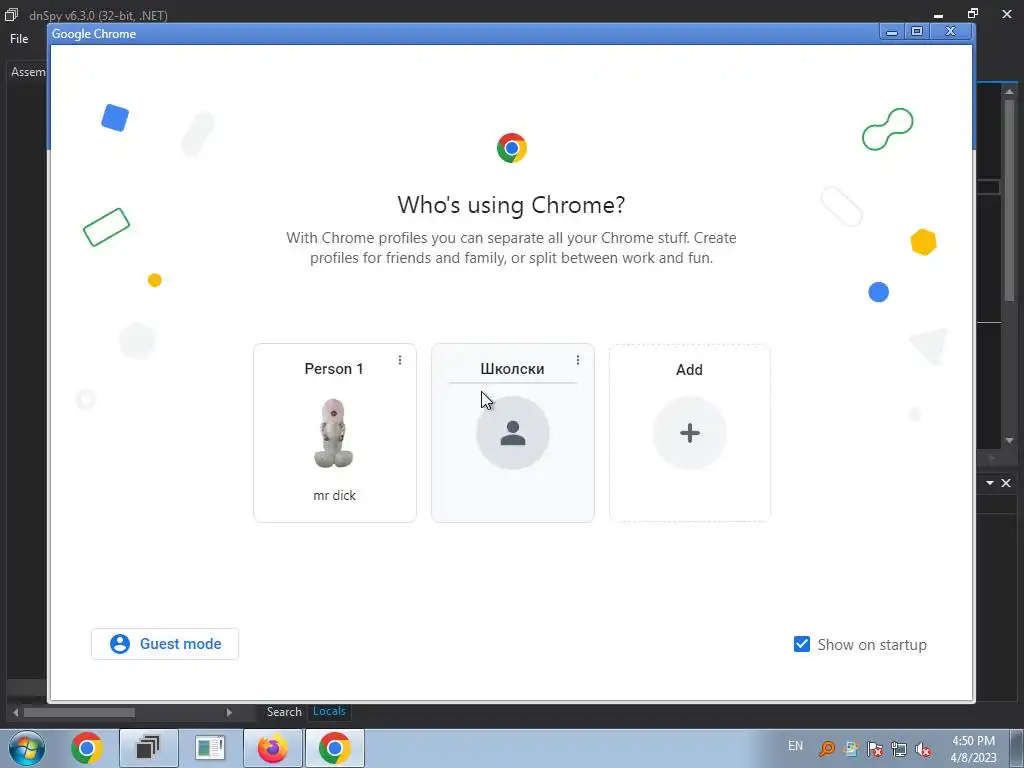This screenshot has height=768, width=1024.
Task: Restore down the dnSpy window
Action: tap(972, 14)
